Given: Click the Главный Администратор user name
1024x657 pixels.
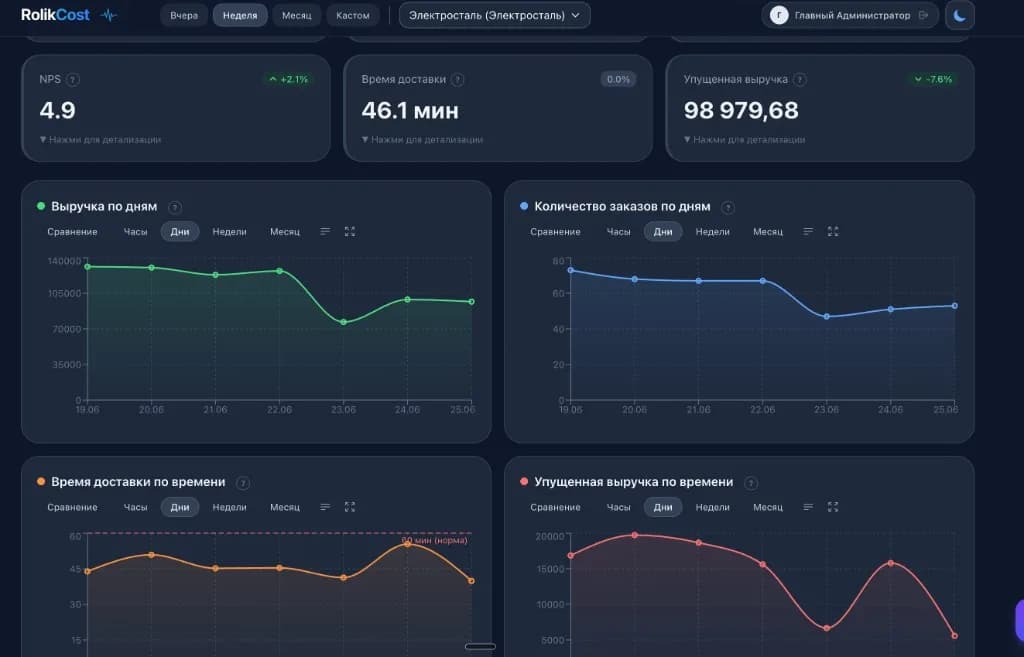Looking at the screenshot, I should tap(852, 15).
